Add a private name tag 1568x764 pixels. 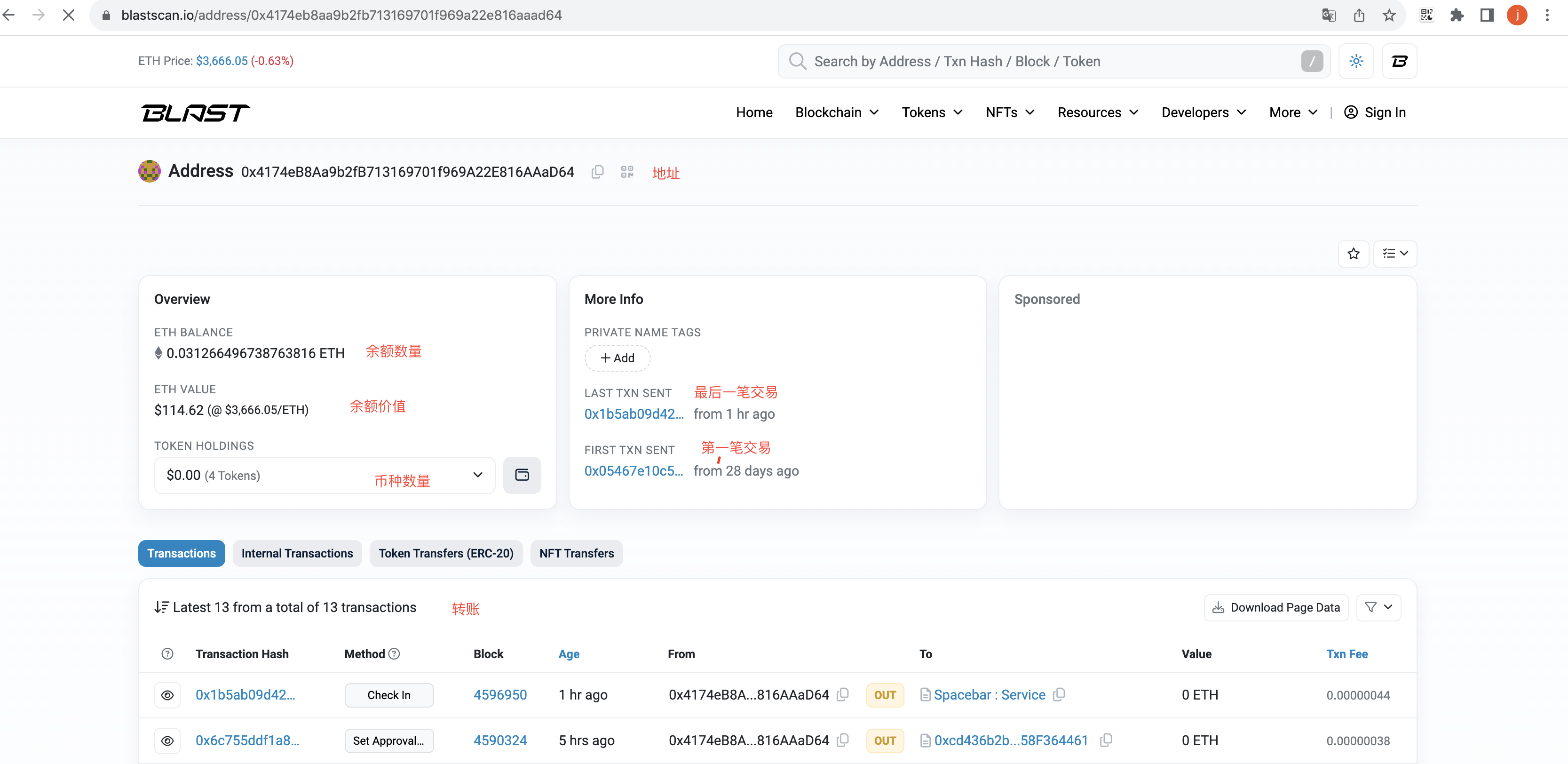pyautogui.click(x=617, y=358)
